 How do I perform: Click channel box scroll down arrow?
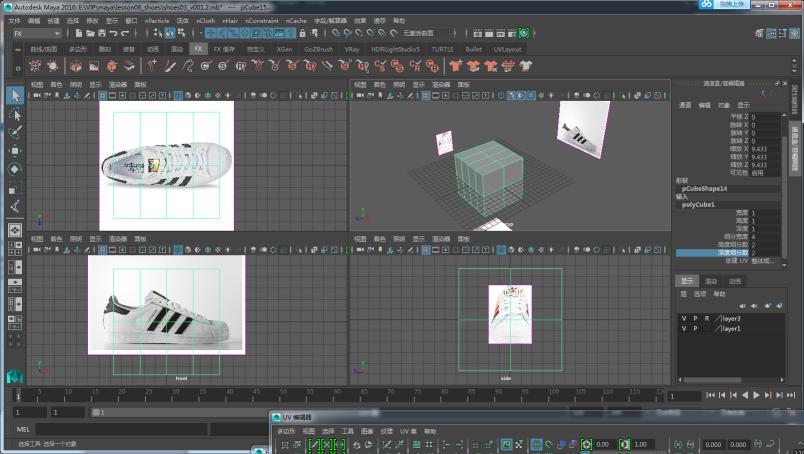(783, 265)
